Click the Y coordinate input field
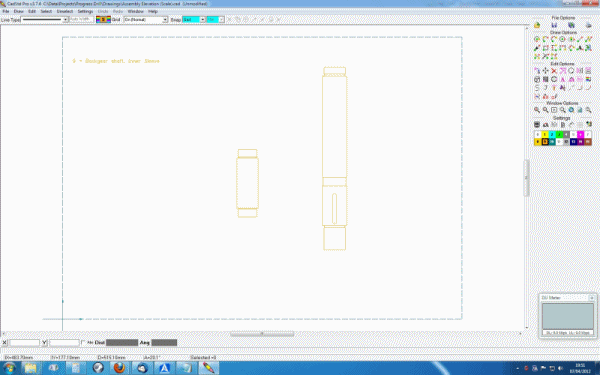 click(64, 343)
